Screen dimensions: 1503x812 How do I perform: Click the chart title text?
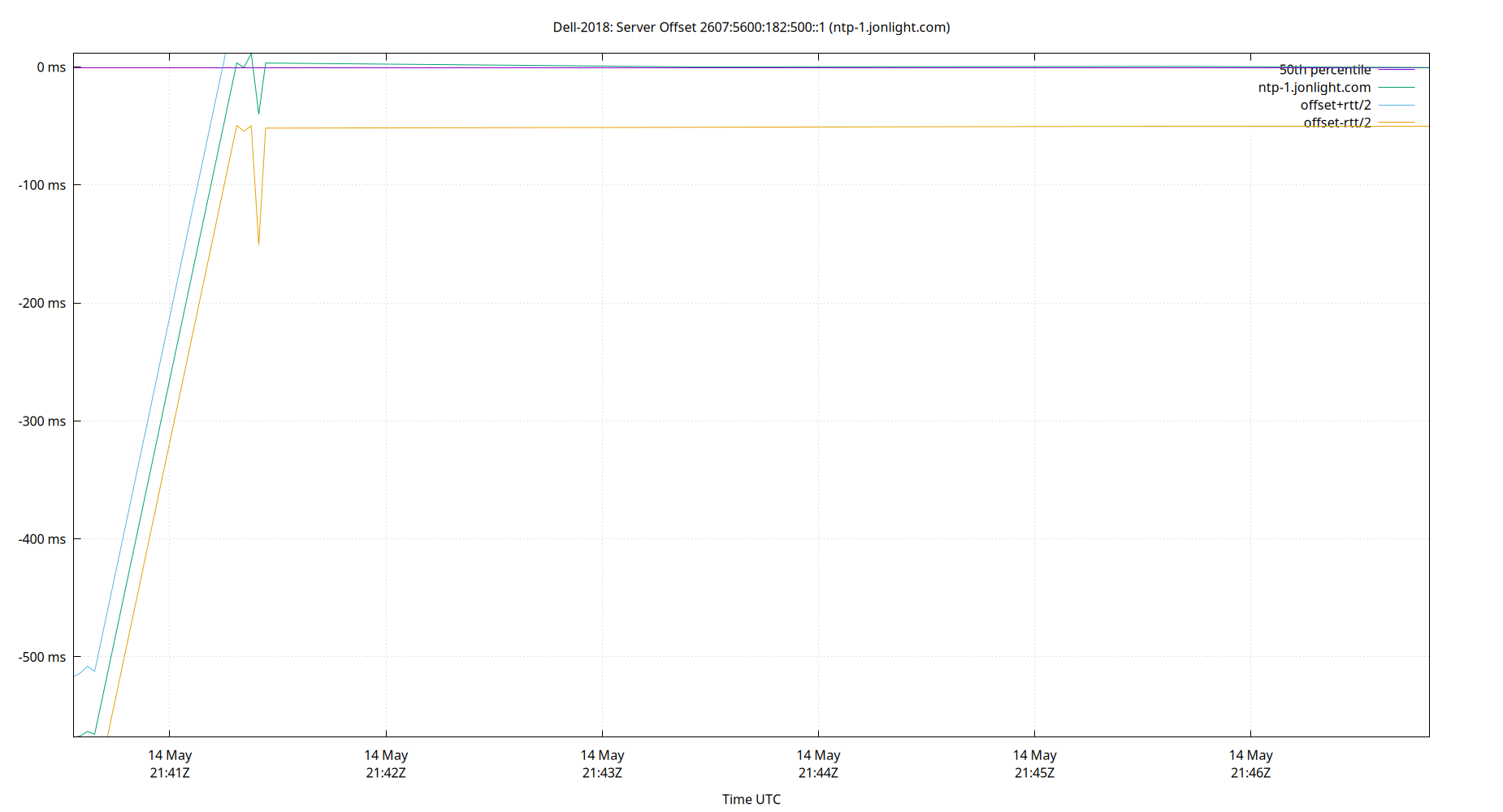tap(751, 27)
